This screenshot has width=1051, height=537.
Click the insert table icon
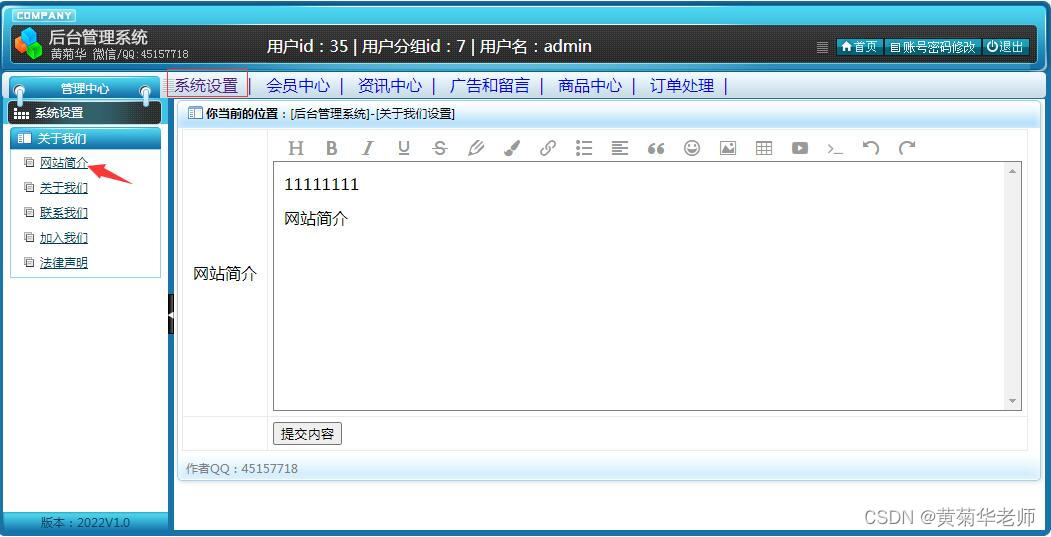coord(764,148)
